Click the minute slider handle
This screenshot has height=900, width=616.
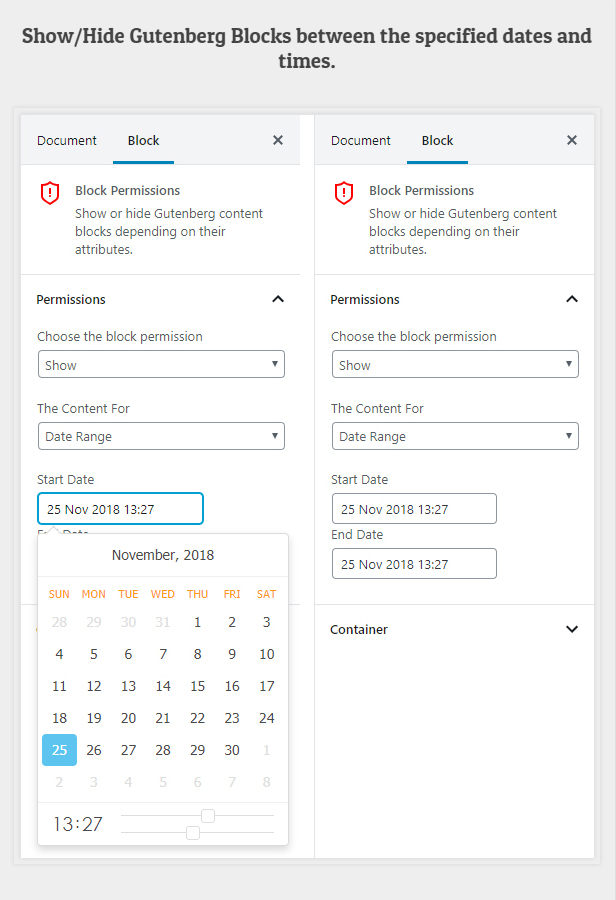coord(193,832)
